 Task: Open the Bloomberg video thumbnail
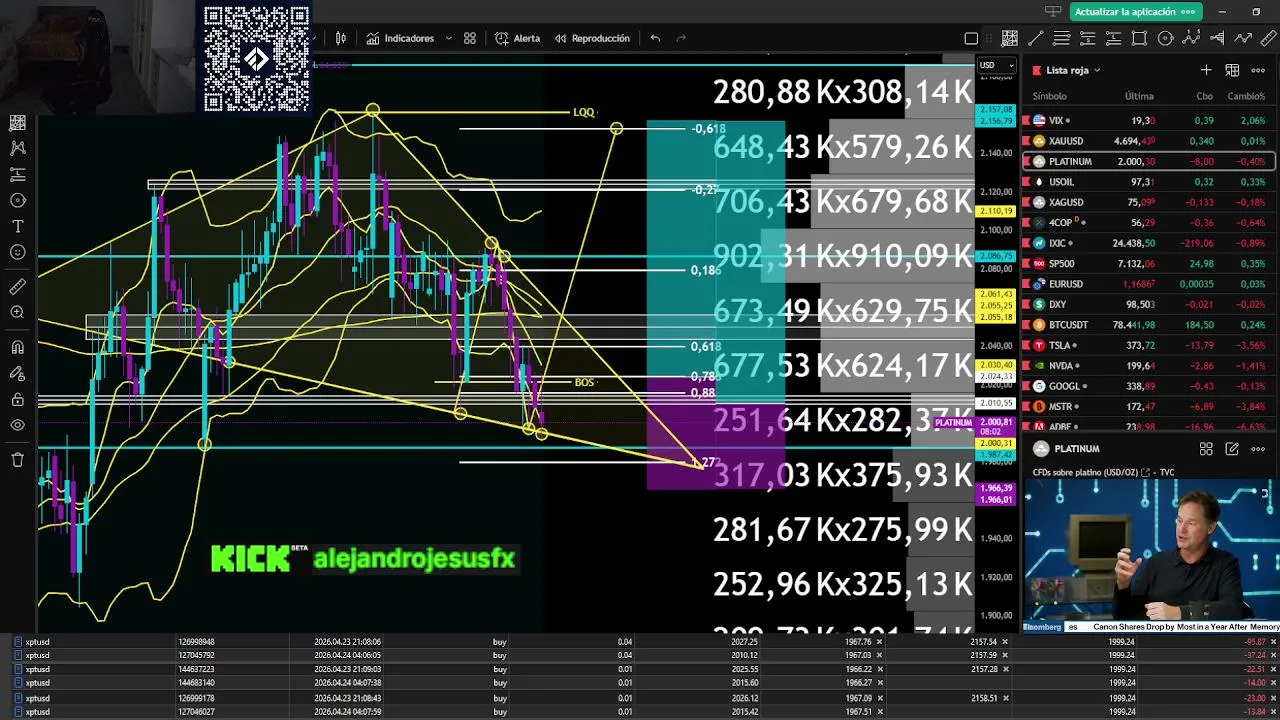coord(1150,555)
